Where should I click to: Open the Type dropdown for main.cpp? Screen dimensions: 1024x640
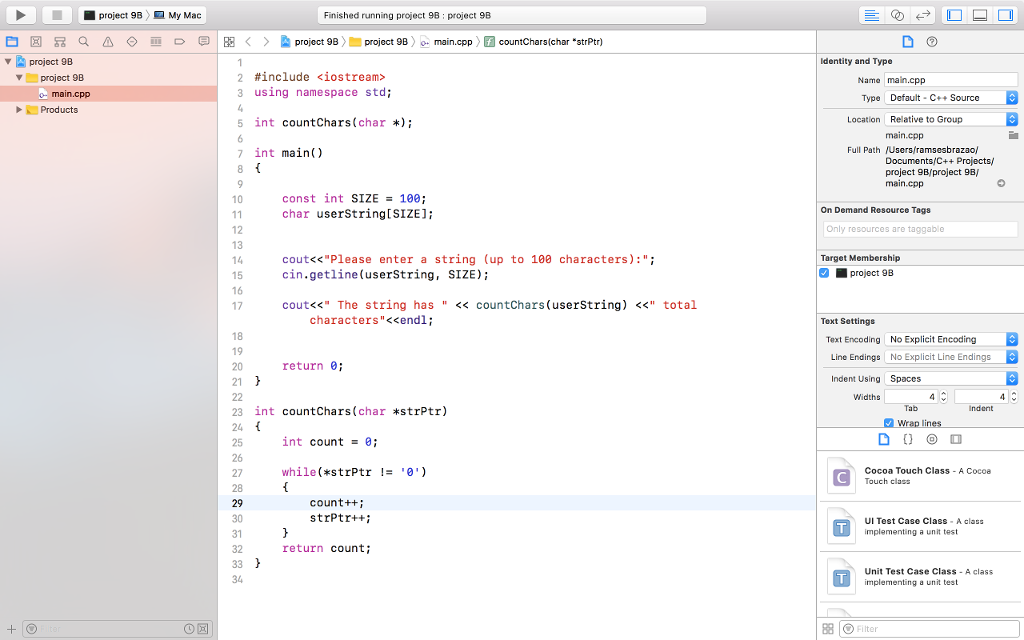pyautogui.click(x=951, y=98)
